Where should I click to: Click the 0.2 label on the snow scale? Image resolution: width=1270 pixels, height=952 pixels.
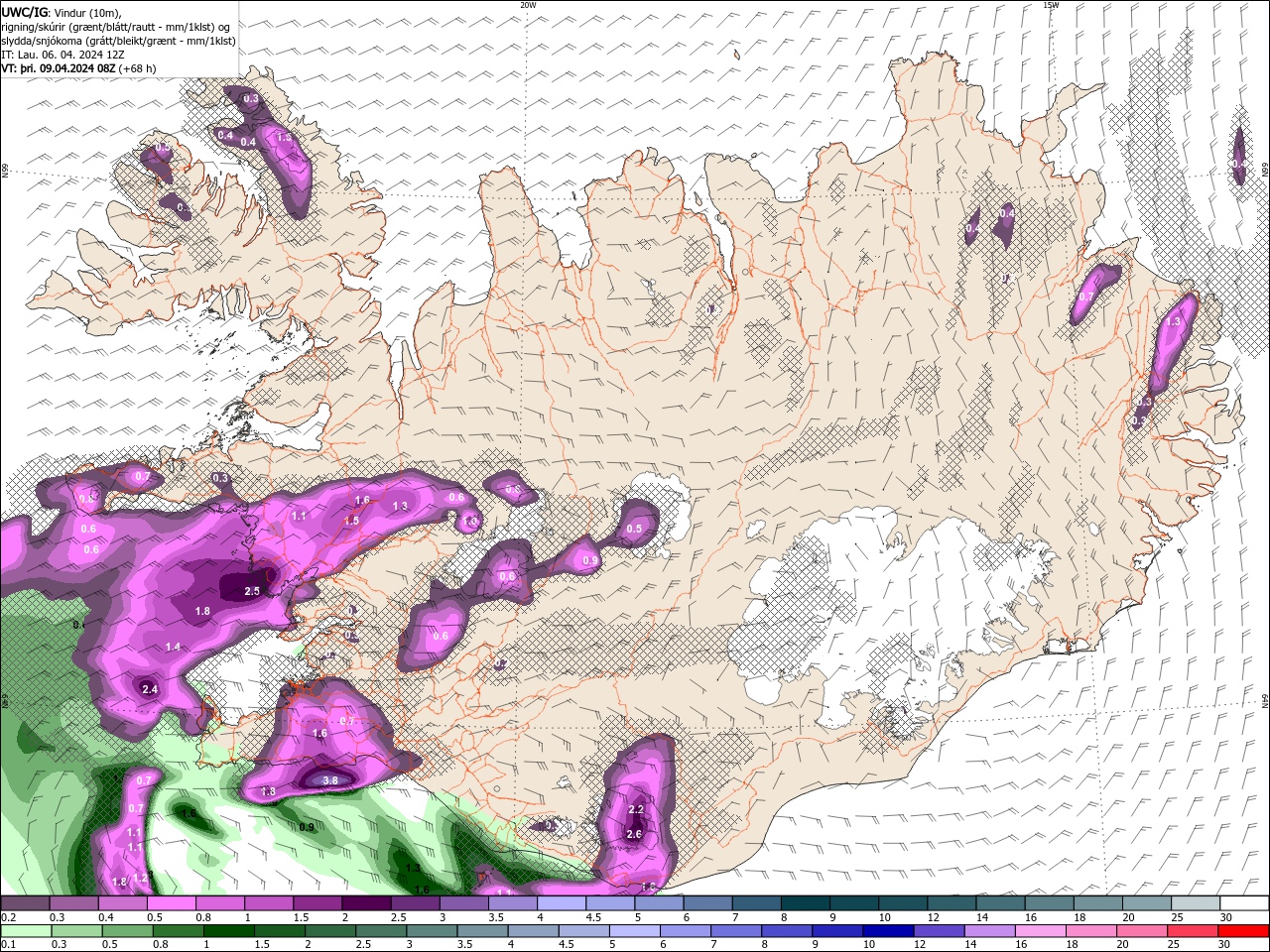click(8, 917)
